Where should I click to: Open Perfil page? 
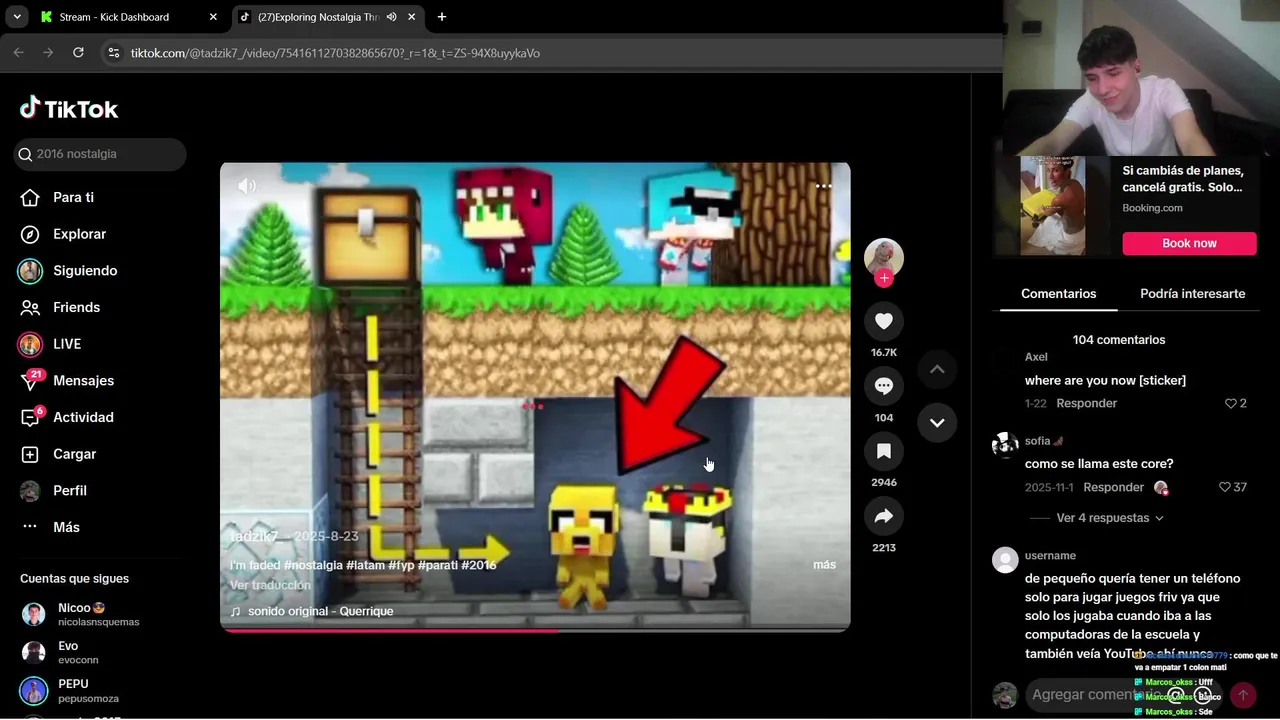click(x=54, y=491)
